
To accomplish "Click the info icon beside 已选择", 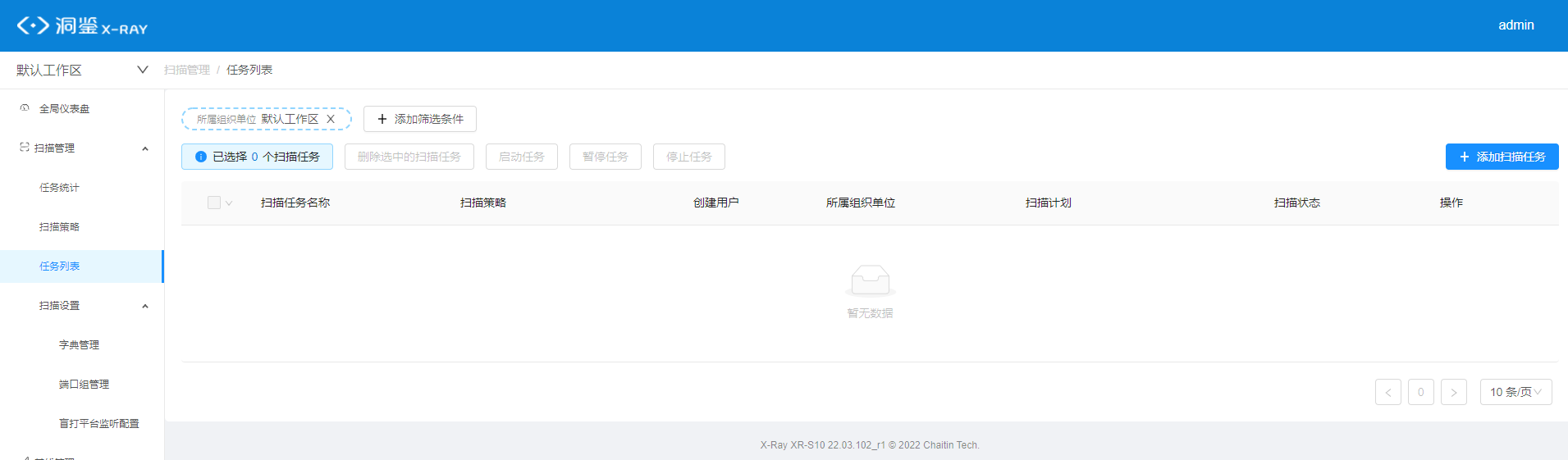I will tap(201, 157).
